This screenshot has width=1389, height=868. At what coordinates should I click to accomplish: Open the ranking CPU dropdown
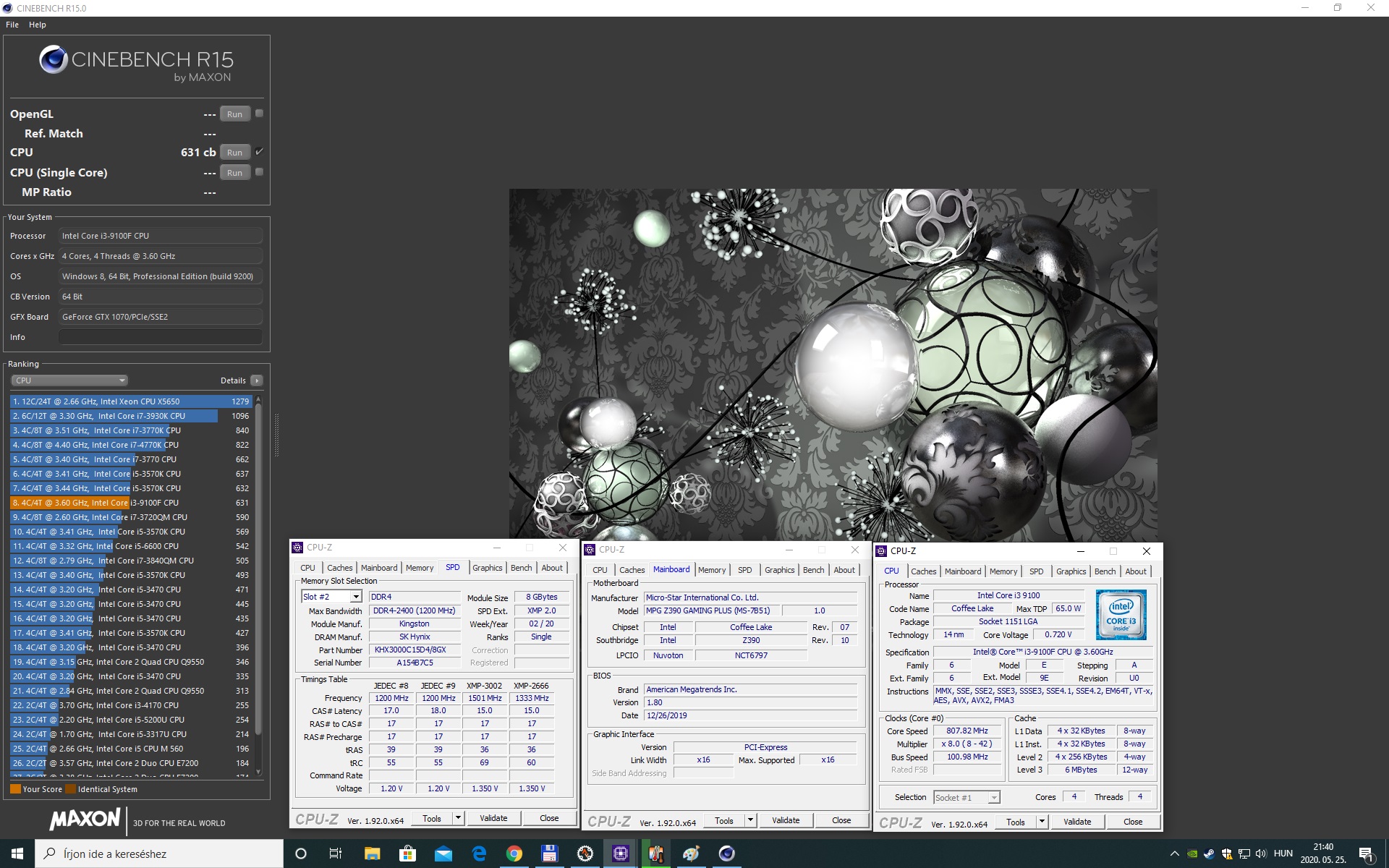click(x=69, y=380)
